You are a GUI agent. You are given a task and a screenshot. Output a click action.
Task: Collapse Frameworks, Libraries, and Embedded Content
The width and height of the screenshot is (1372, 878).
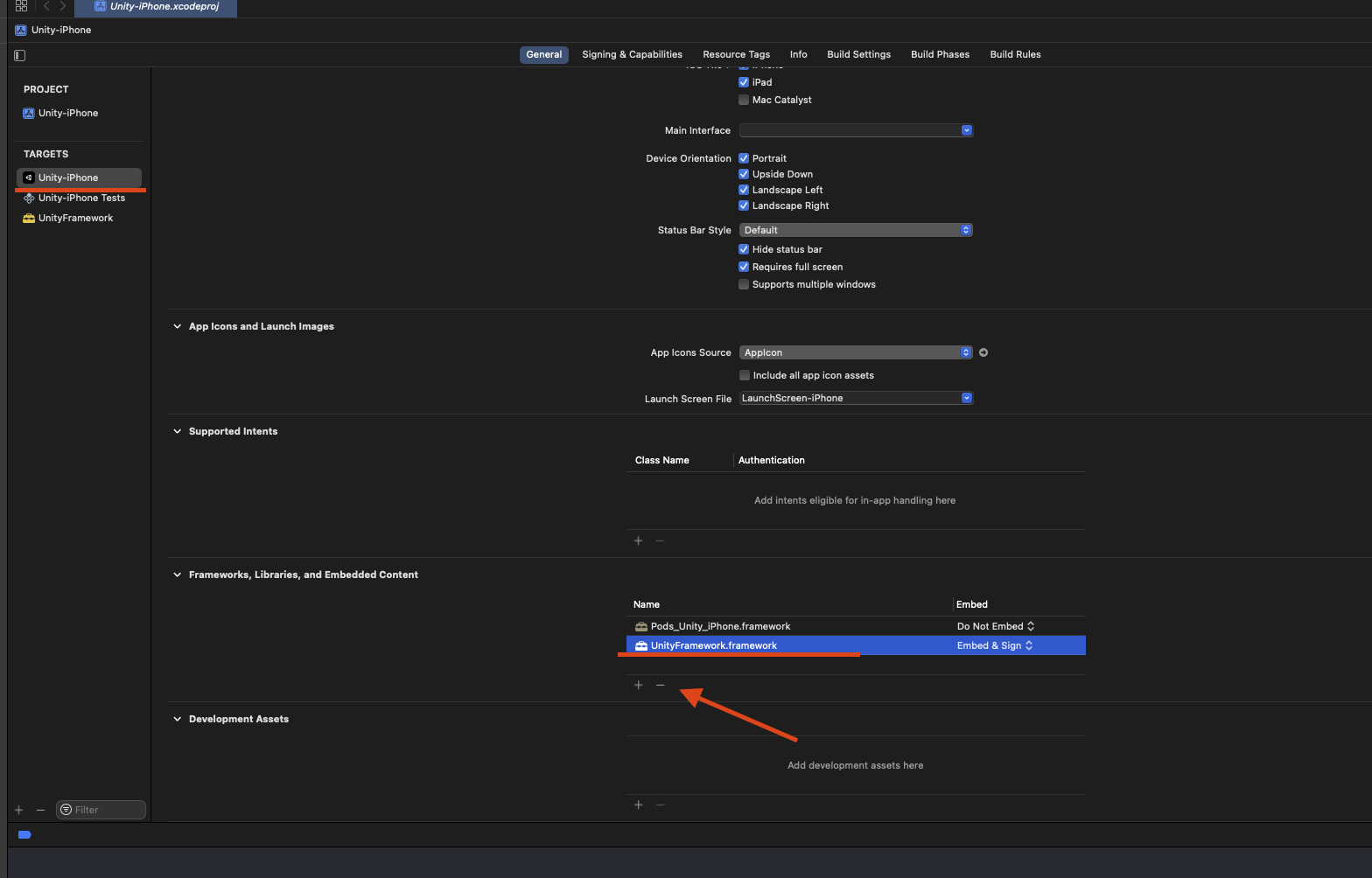[x=178, y=575]
